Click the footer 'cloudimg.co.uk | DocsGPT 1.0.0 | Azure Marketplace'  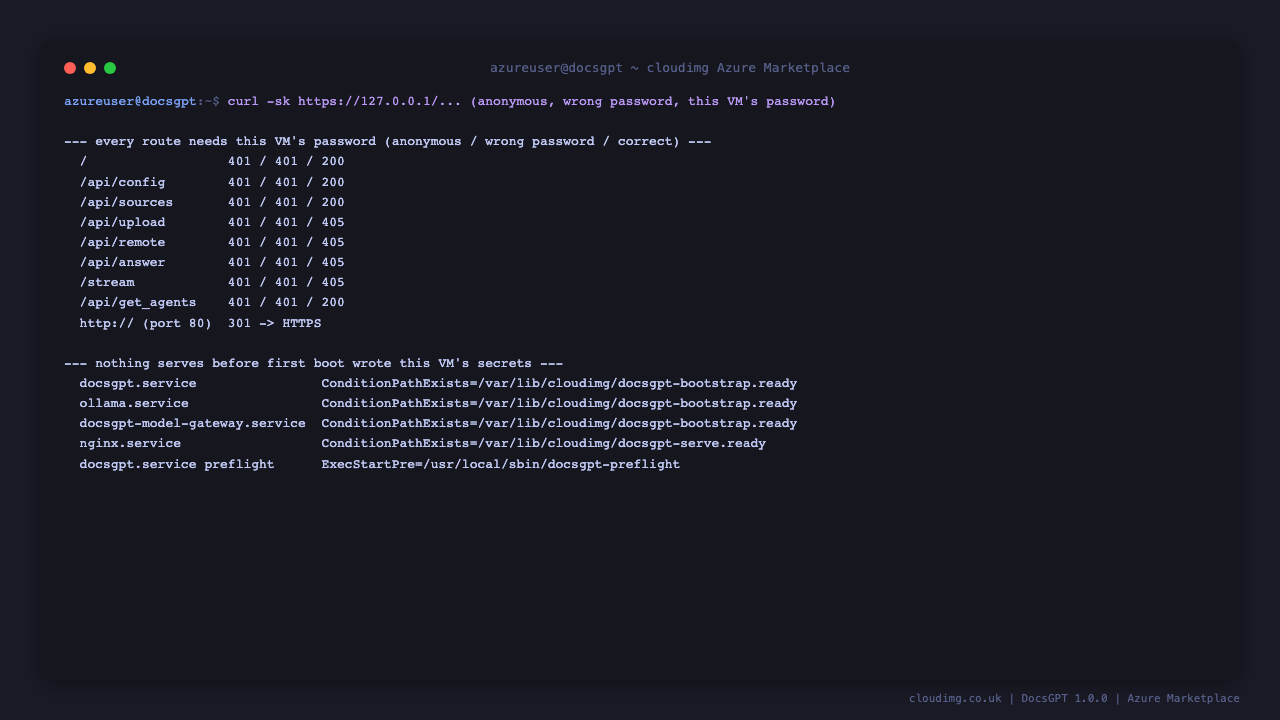click(1074, 698)
